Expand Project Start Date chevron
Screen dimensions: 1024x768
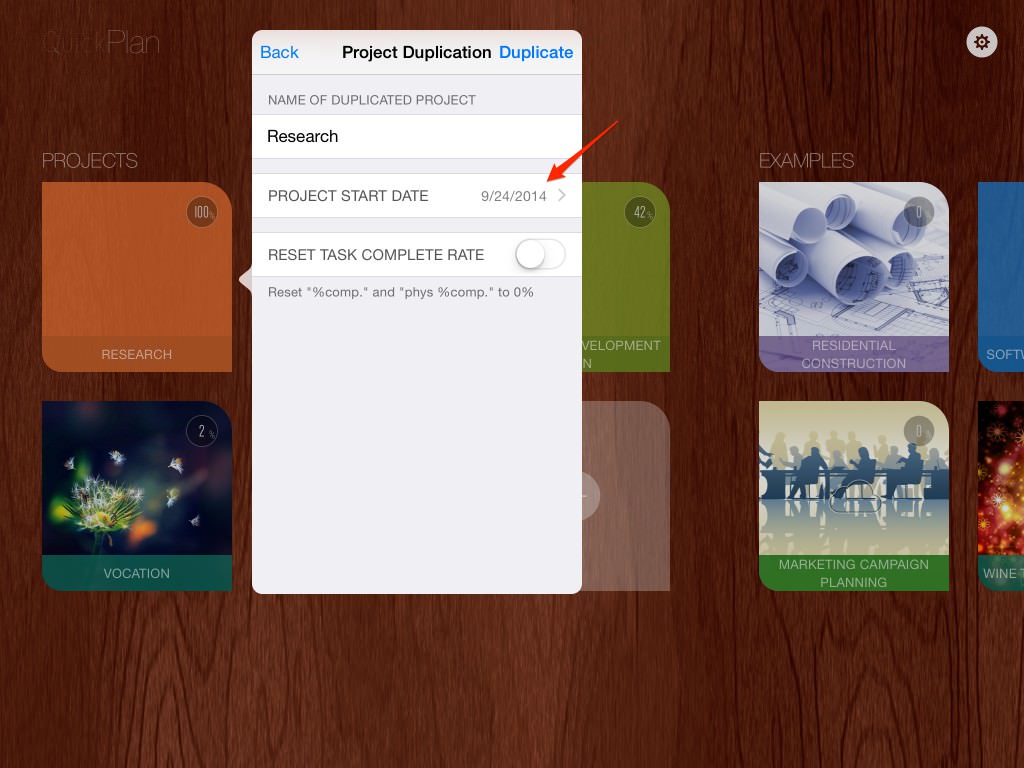pyautogui.click(x=562, y=196)
